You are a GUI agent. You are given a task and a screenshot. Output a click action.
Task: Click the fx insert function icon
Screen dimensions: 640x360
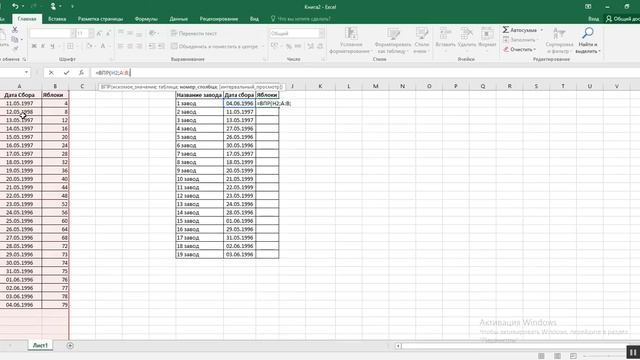[x=81, y=73]
